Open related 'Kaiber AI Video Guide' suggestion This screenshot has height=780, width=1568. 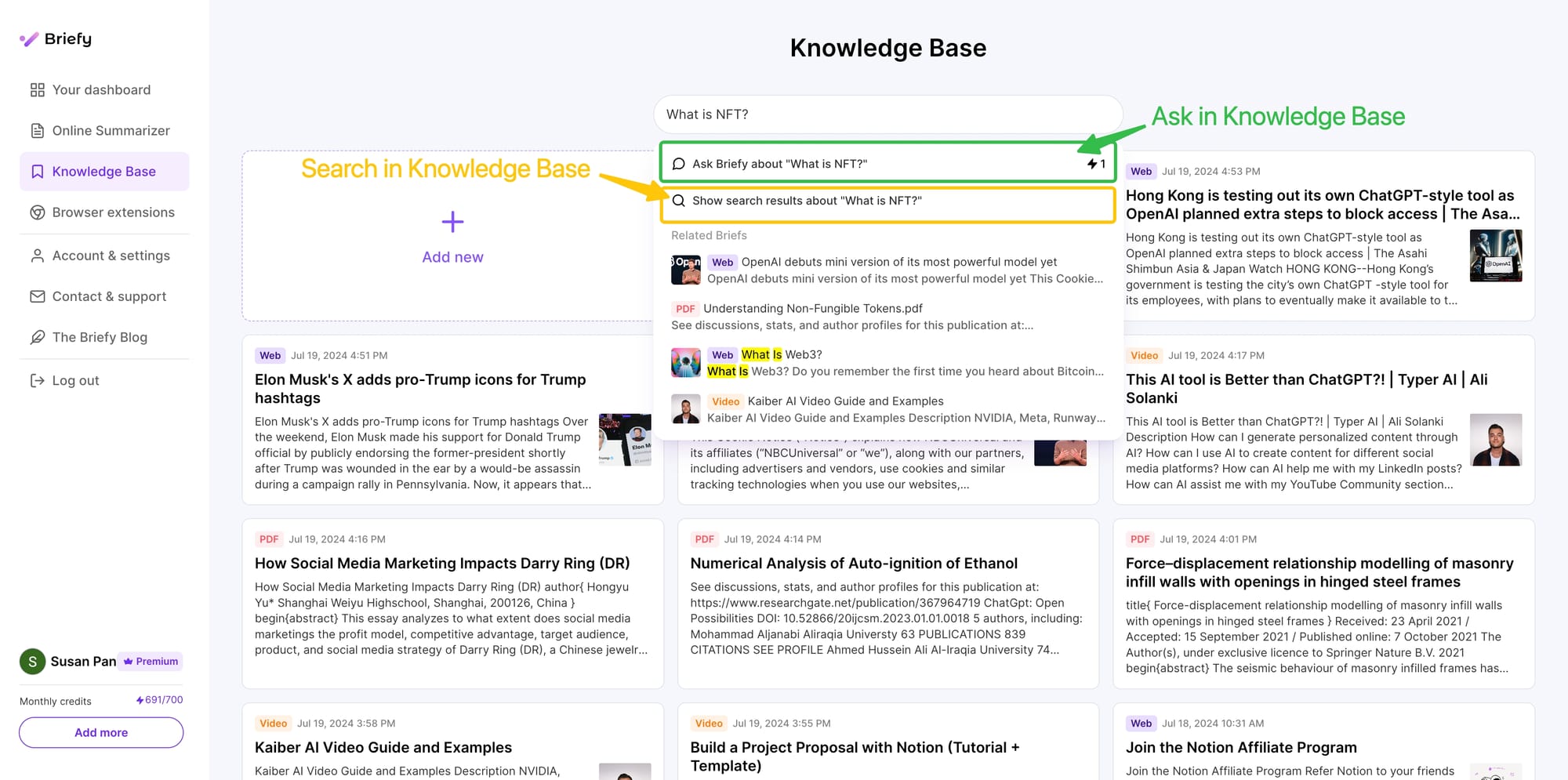pos(887,409)
